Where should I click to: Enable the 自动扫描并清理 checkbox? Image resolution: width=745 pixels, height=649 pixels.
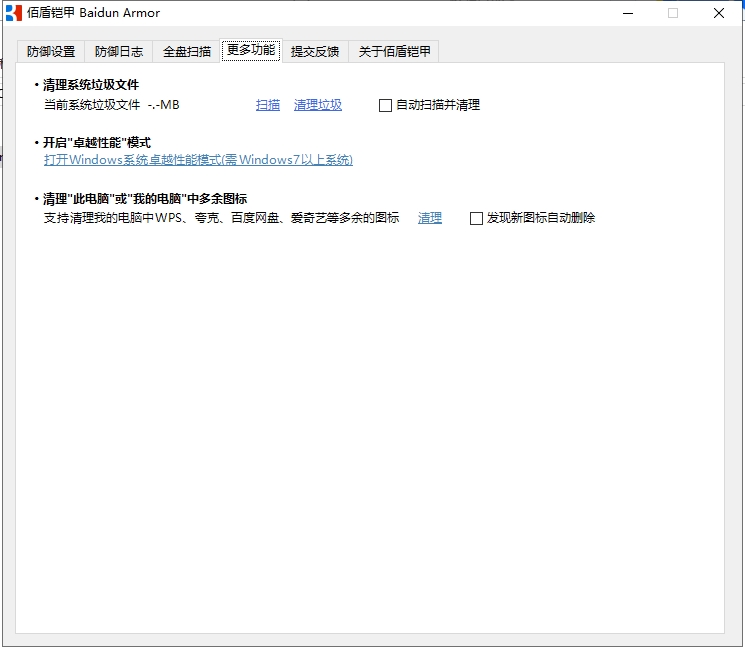(385, 106)
